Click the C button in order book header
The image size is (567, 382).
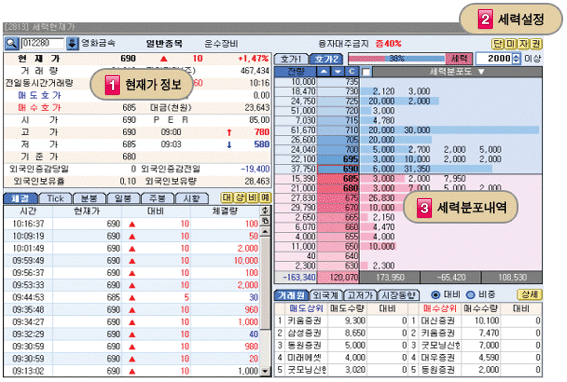tap(352, 72)
